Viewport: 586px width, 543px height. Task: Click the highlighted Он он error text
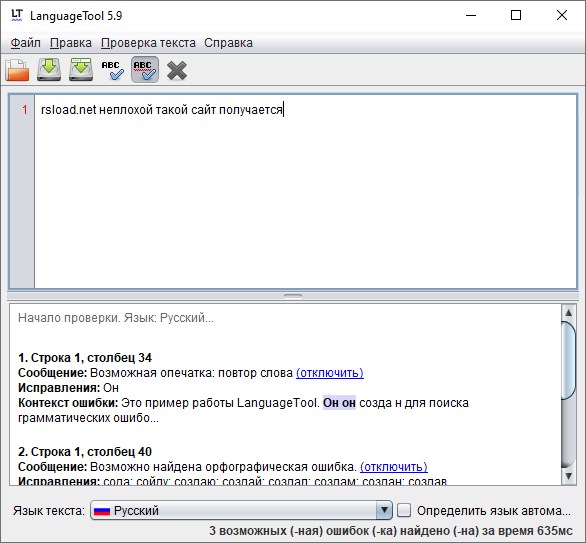click(x=339, y=403)
